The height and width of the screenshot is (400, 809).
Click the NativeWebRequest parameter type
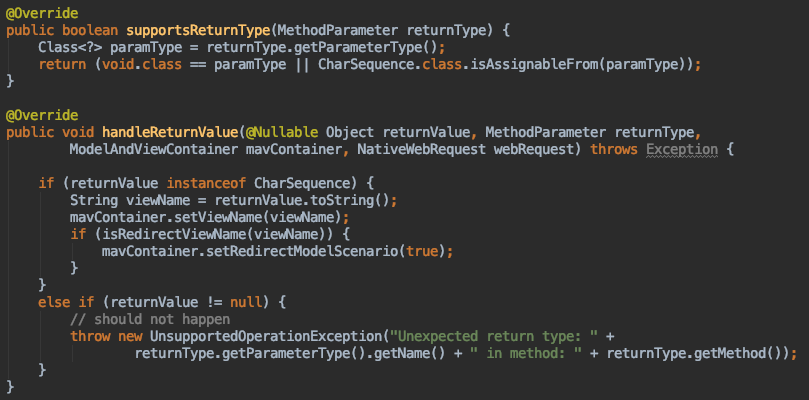click(x=423, y=150)
